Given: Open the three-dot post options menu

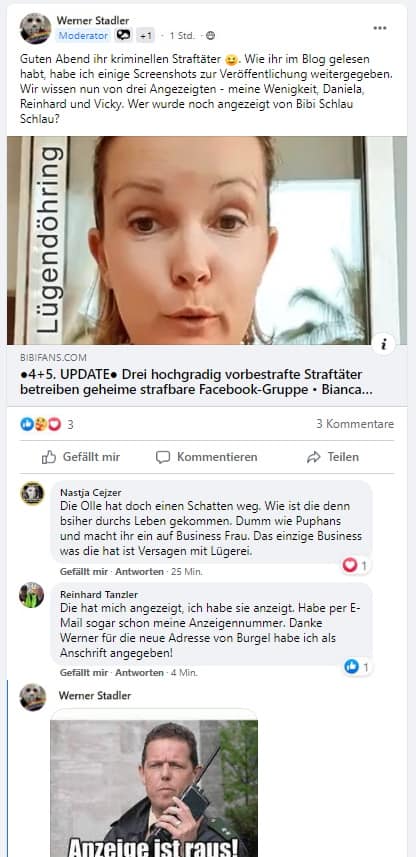Looking at the screenshot, I should coord(380,28).
